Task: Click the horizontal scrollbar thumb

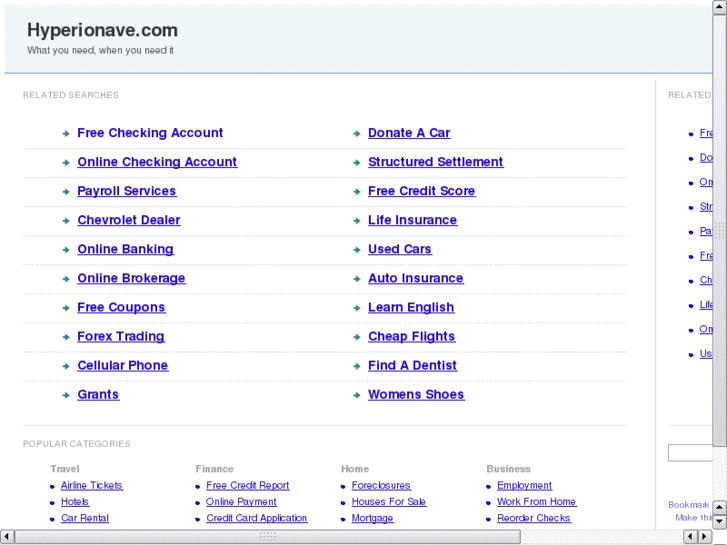Action: (268, 537)
